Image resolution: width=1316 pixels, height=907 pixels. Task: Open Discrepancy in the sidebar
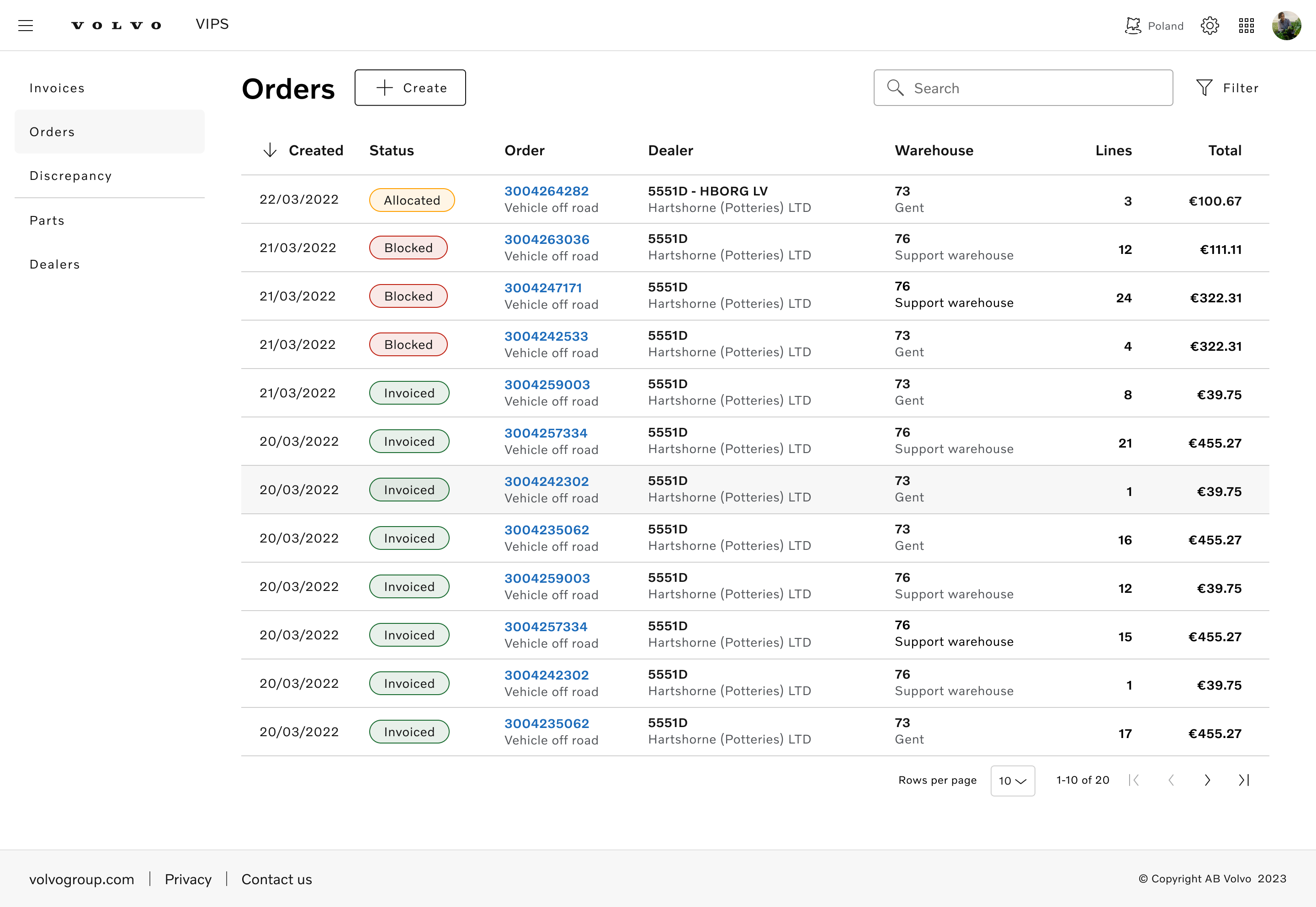110,176
